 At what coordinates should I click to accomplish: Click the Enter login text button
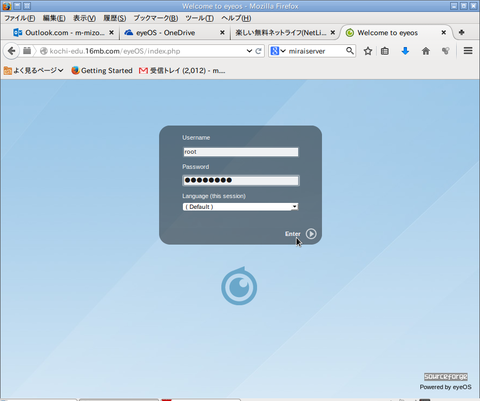(293, 234)
